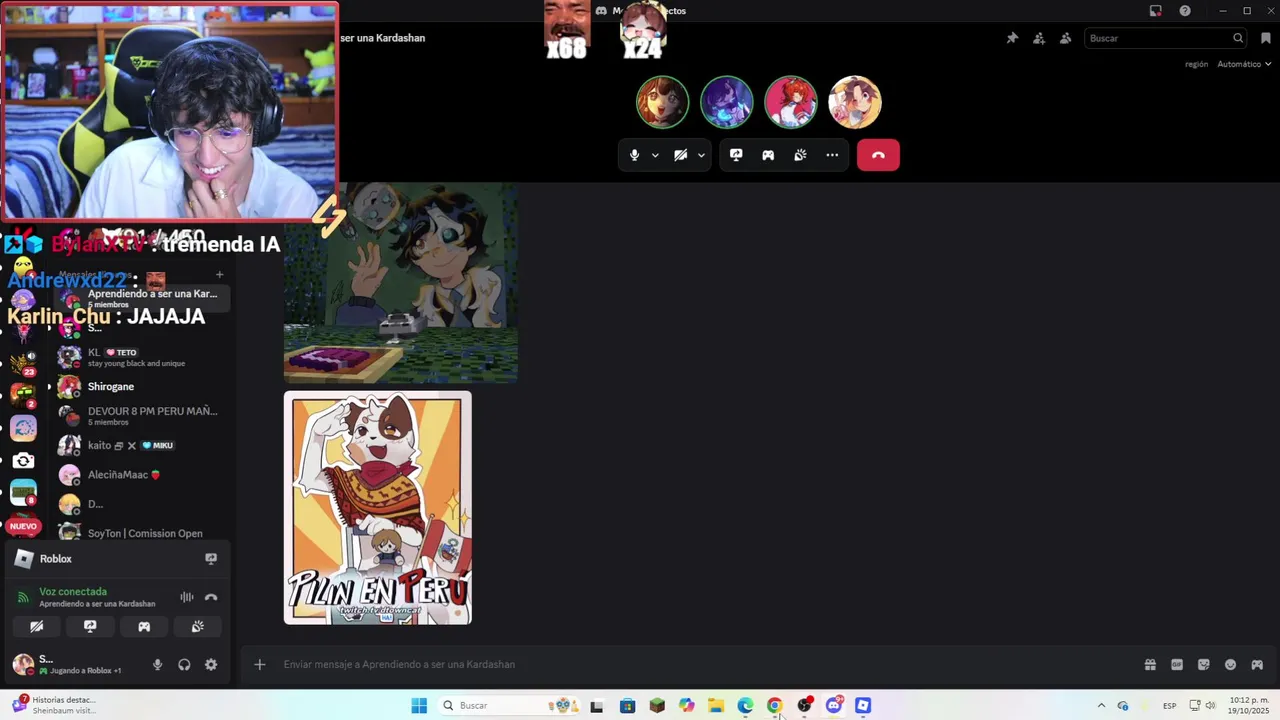This screenshot has height=720, width=1280.
Task: Show the member list
Action: [x=1065, y=38]
